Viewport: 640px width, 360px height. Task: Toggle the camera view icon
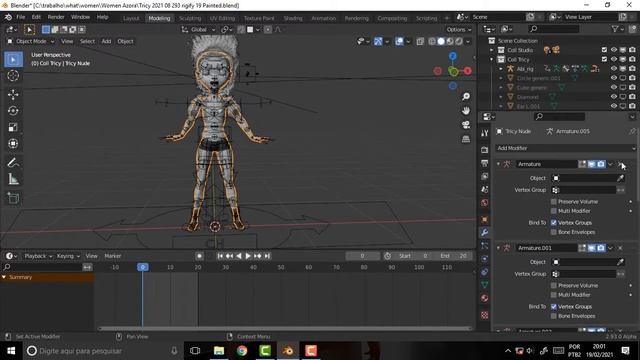click(466, 125)
